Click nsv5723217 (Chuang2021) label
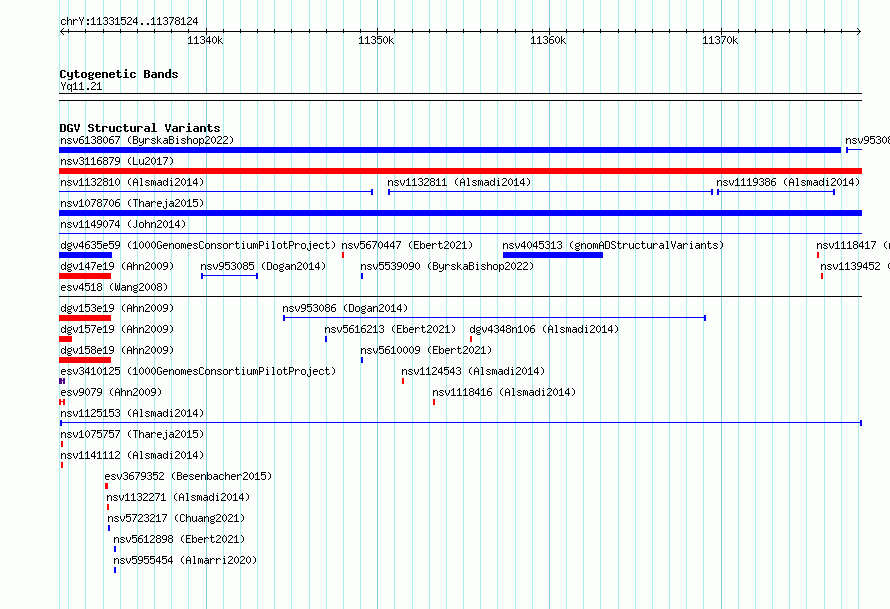Image resolution: width=890 pixels, height=609 pixels. [176, 518]
